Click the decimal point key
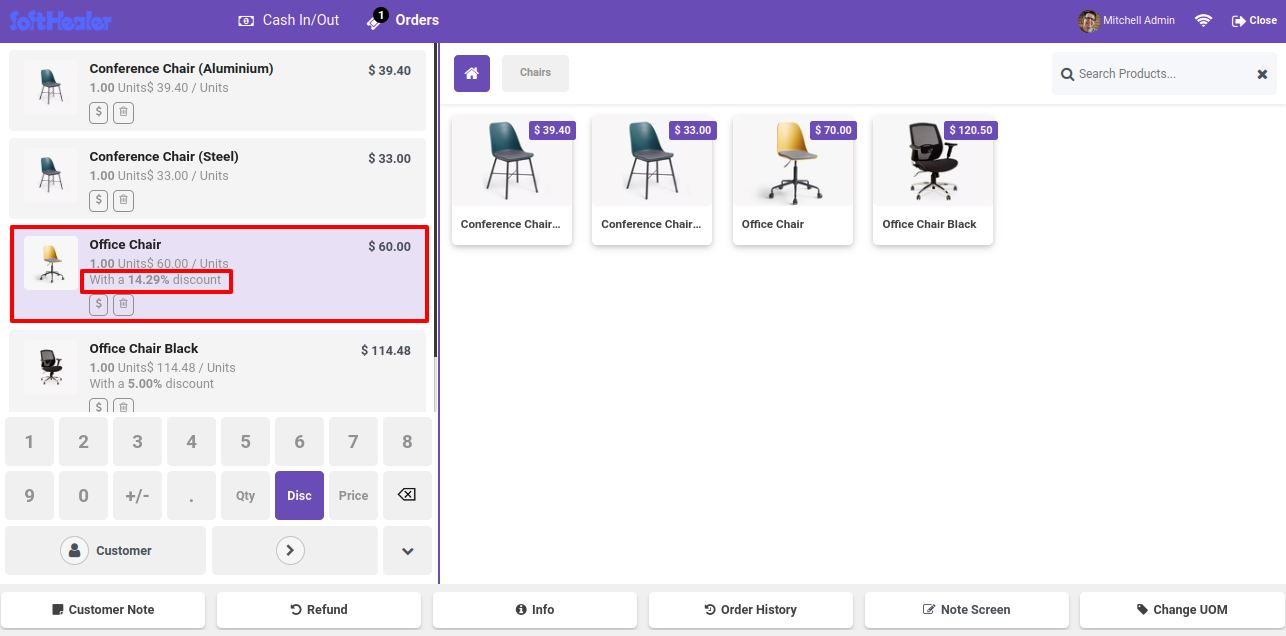This screenshot has height=636, width=1286. 192,496
